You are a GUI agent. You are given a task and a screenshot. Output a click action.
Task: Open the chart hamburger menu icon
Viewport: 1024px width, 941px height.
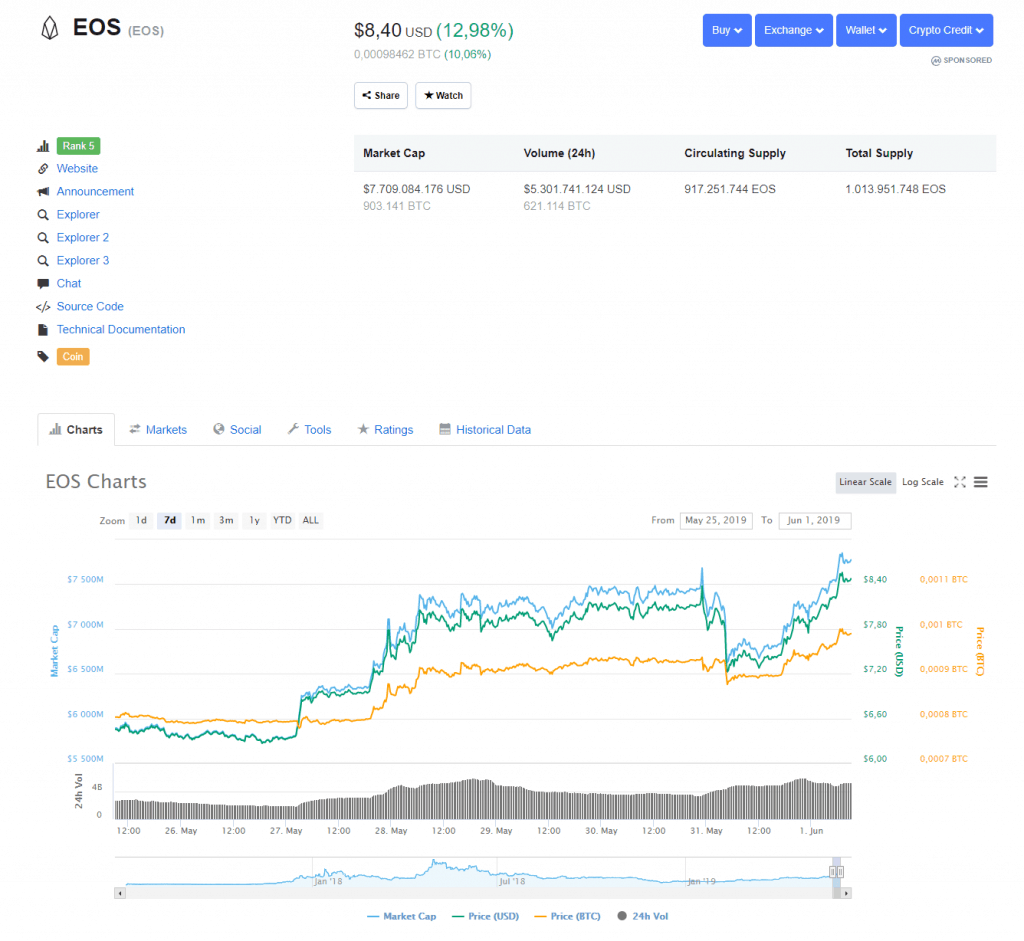pyautogui.click(x=980, y=482)
